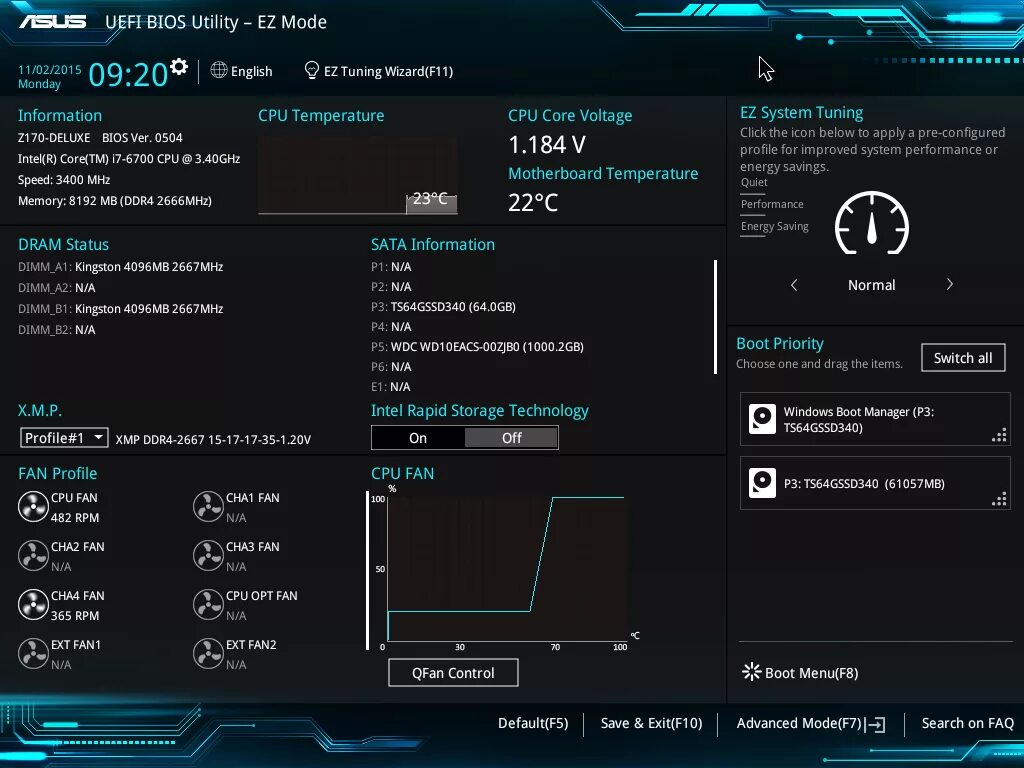Screen dimensions: 1024x768
Task: Click the E1: N/A SATA row
Action: pos(391,387)
